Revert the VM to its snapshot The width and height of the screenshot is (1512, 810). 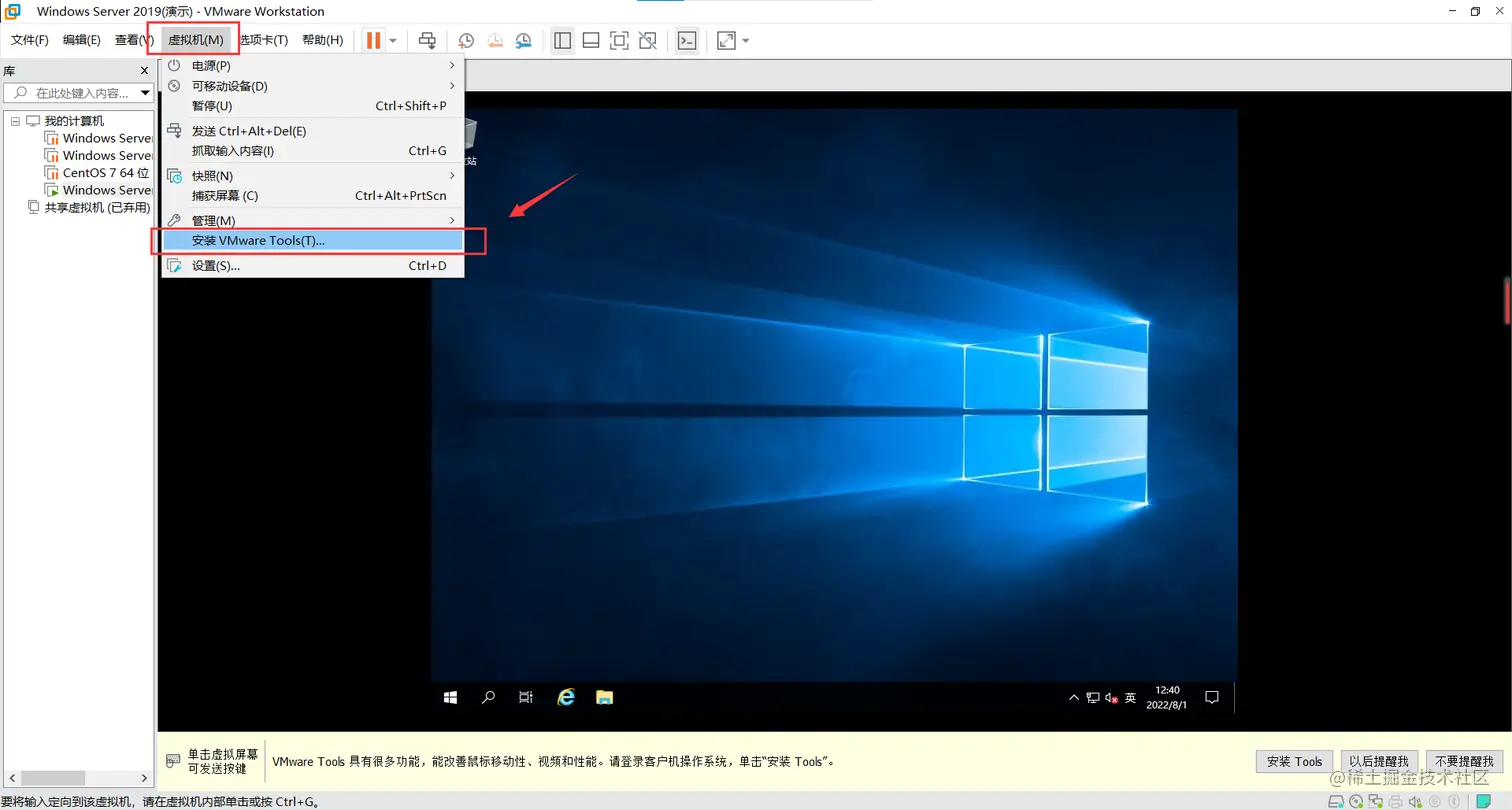(496, 40)
